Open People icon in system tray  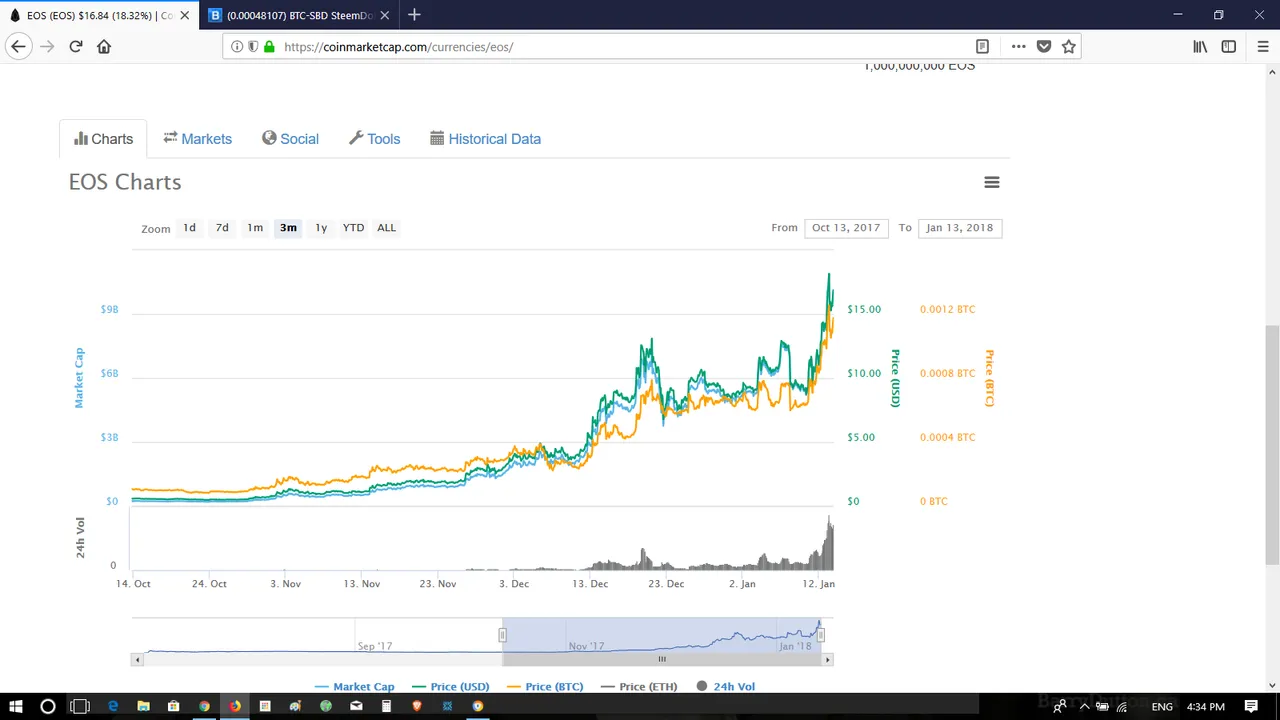tap(1059, 706)
